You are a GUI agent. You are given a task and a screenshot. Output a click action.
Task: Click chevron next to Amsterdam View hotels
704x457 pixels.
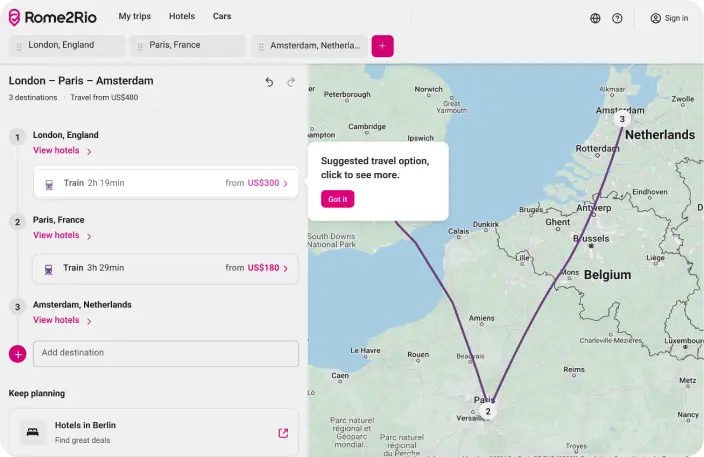pyautogui.click(x=89, y=321)
